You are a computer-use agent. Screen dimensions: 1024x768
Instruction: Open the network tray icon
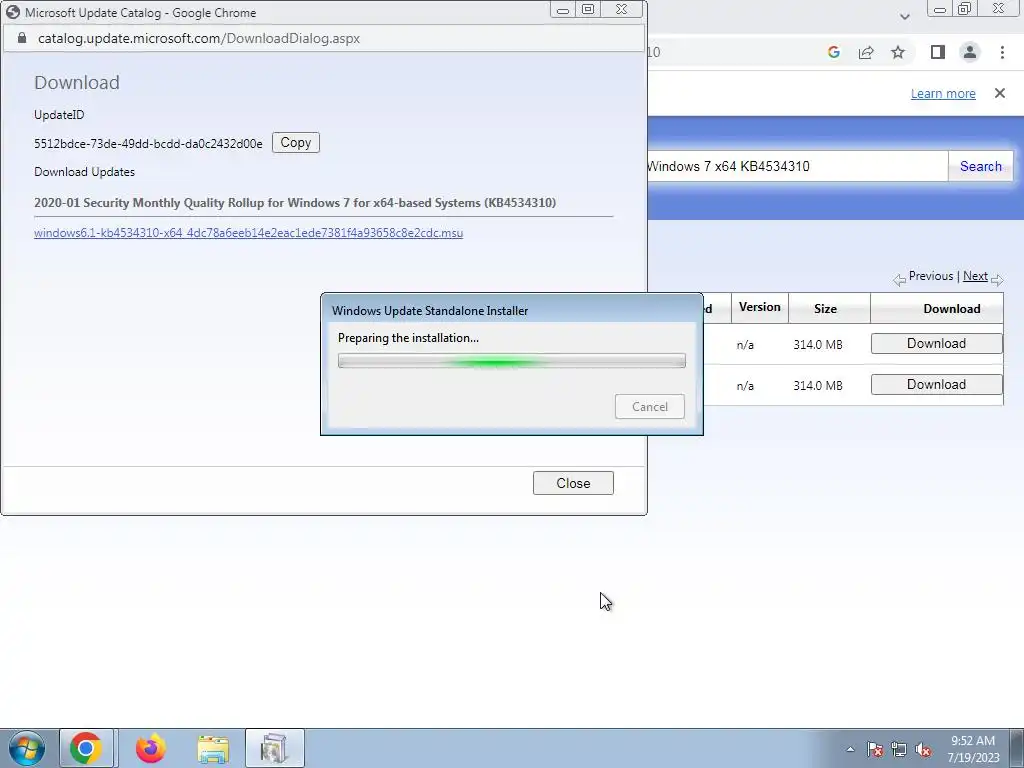(x=899, y=750)
